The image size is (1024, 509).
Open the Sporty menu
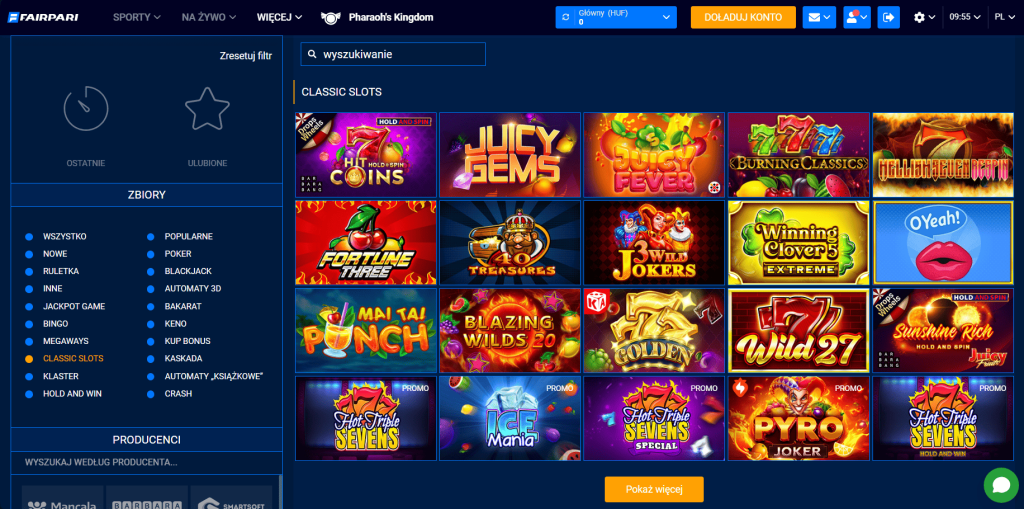pyautogui.click(x=136, y=18)
